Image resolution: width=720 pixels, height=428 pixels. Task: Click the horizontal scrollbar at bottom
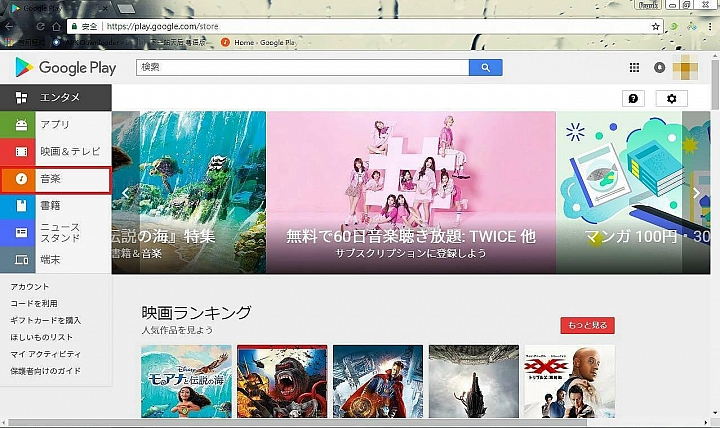click(x=298, y=422)
